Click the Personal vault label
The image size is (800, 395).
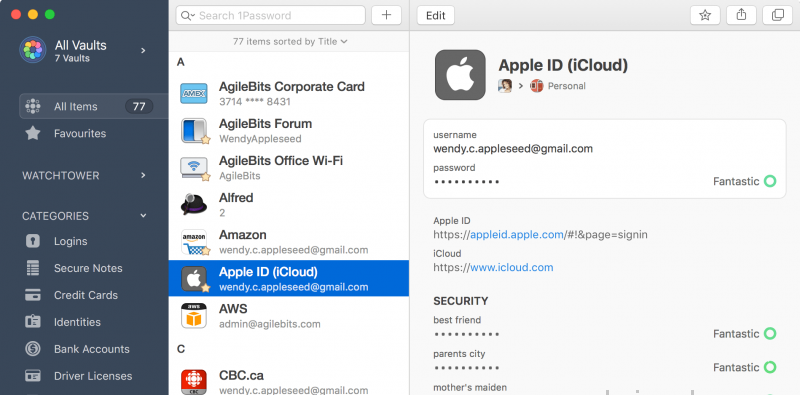tap(566, 86)
